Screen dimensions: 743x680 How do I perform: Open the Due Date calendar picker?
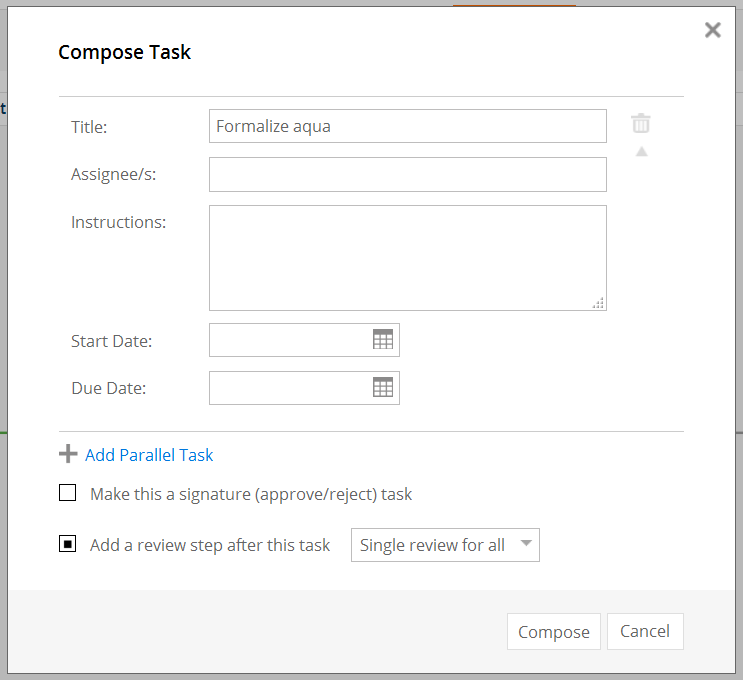[383, 387]
